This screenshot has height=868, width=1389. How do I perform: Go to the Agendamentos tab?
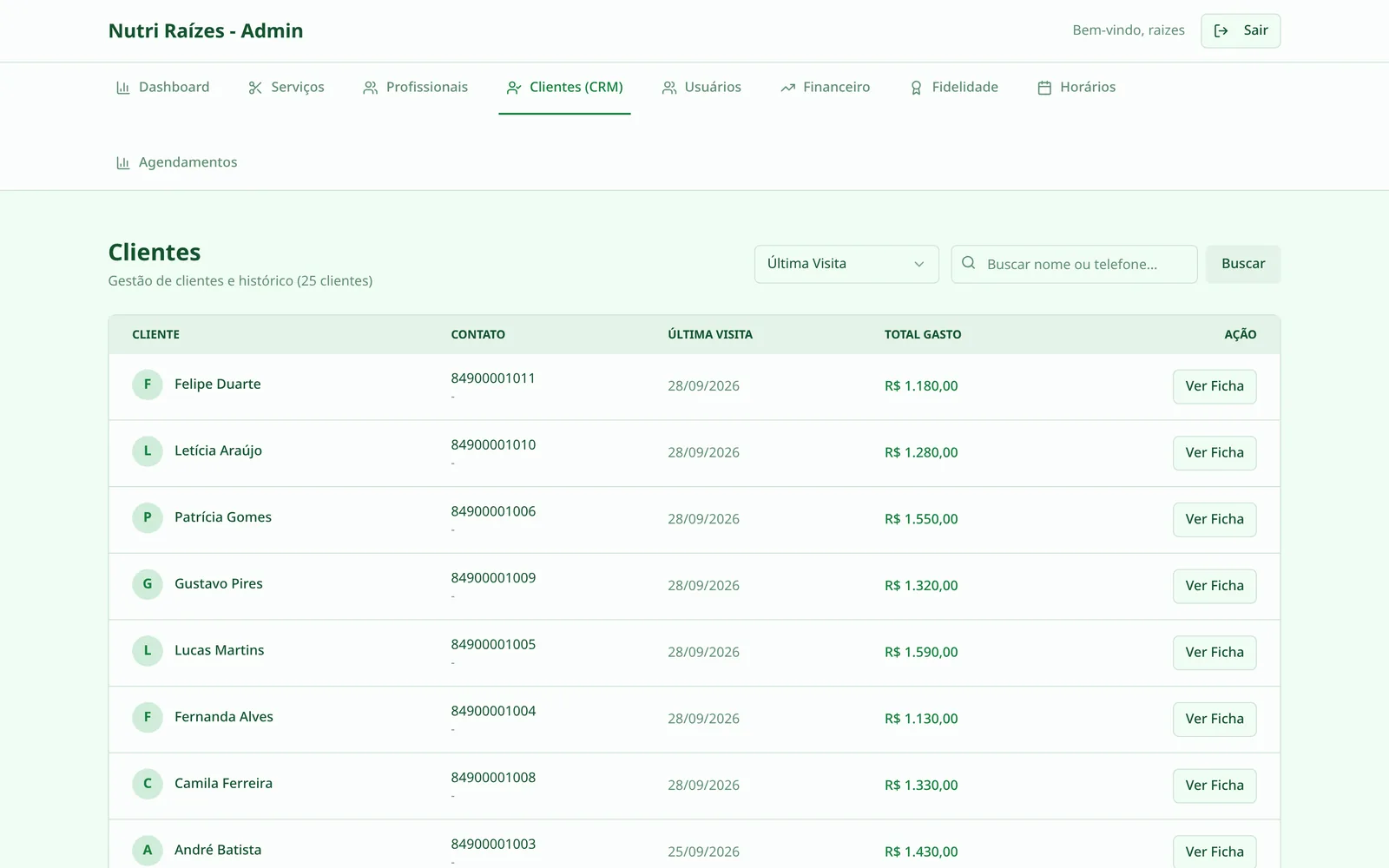tap(176, 162)
